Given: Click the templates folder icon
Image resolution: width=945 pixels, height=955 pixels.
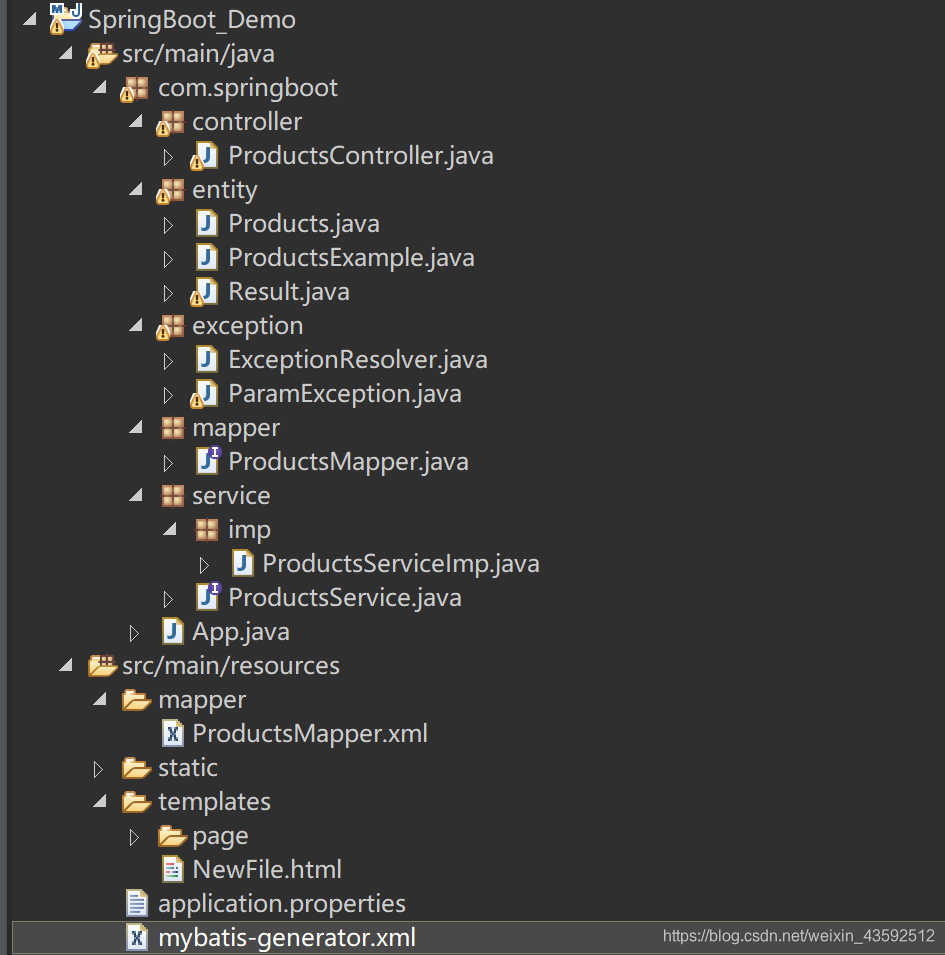Looking at the screenshot, I should point(136,802).
